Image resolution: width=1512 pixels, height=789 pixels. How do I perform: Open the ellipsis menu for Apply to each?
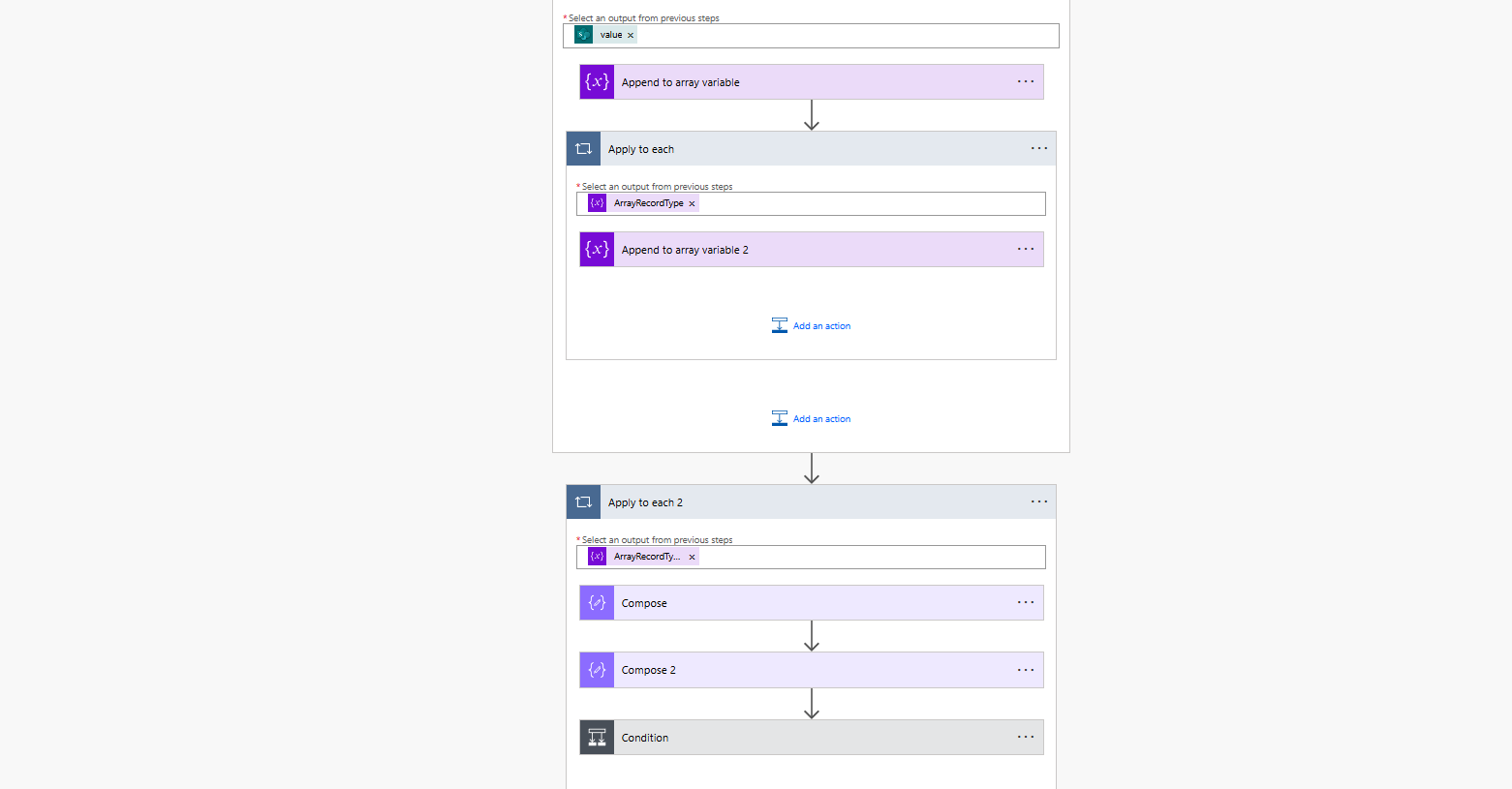coord(1039,149)
